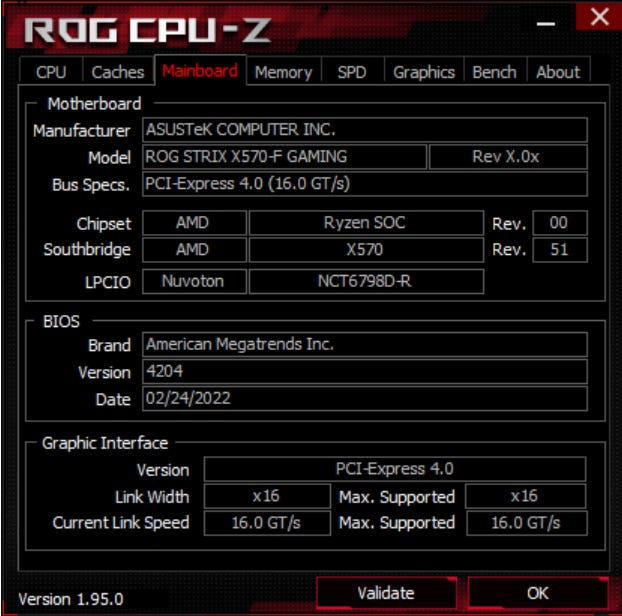Viewport: 622px width, 616px height.
Task: Click the OK button
Action: pos(538,593)
